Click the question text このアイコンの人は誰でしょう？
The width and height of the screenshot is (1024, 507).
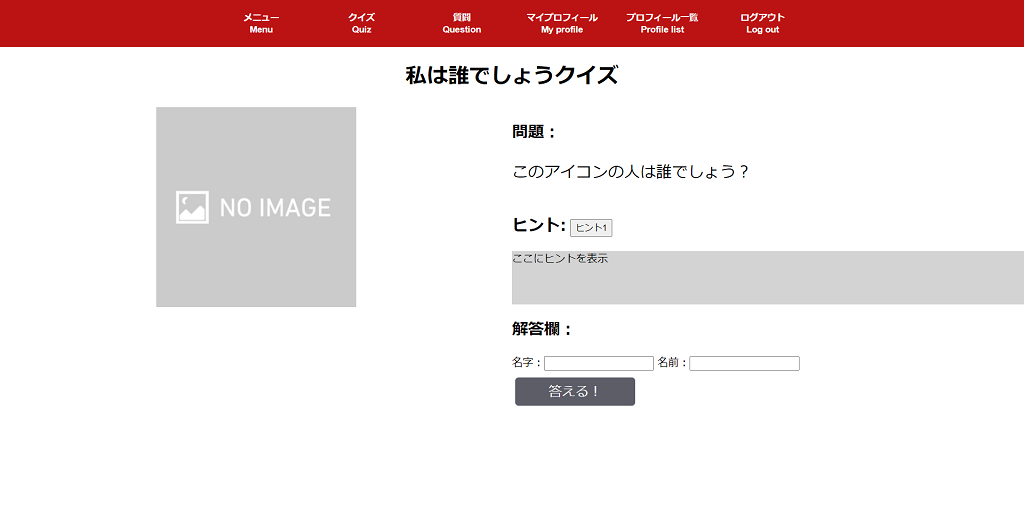pyautogui.click(x=630, y=172)
